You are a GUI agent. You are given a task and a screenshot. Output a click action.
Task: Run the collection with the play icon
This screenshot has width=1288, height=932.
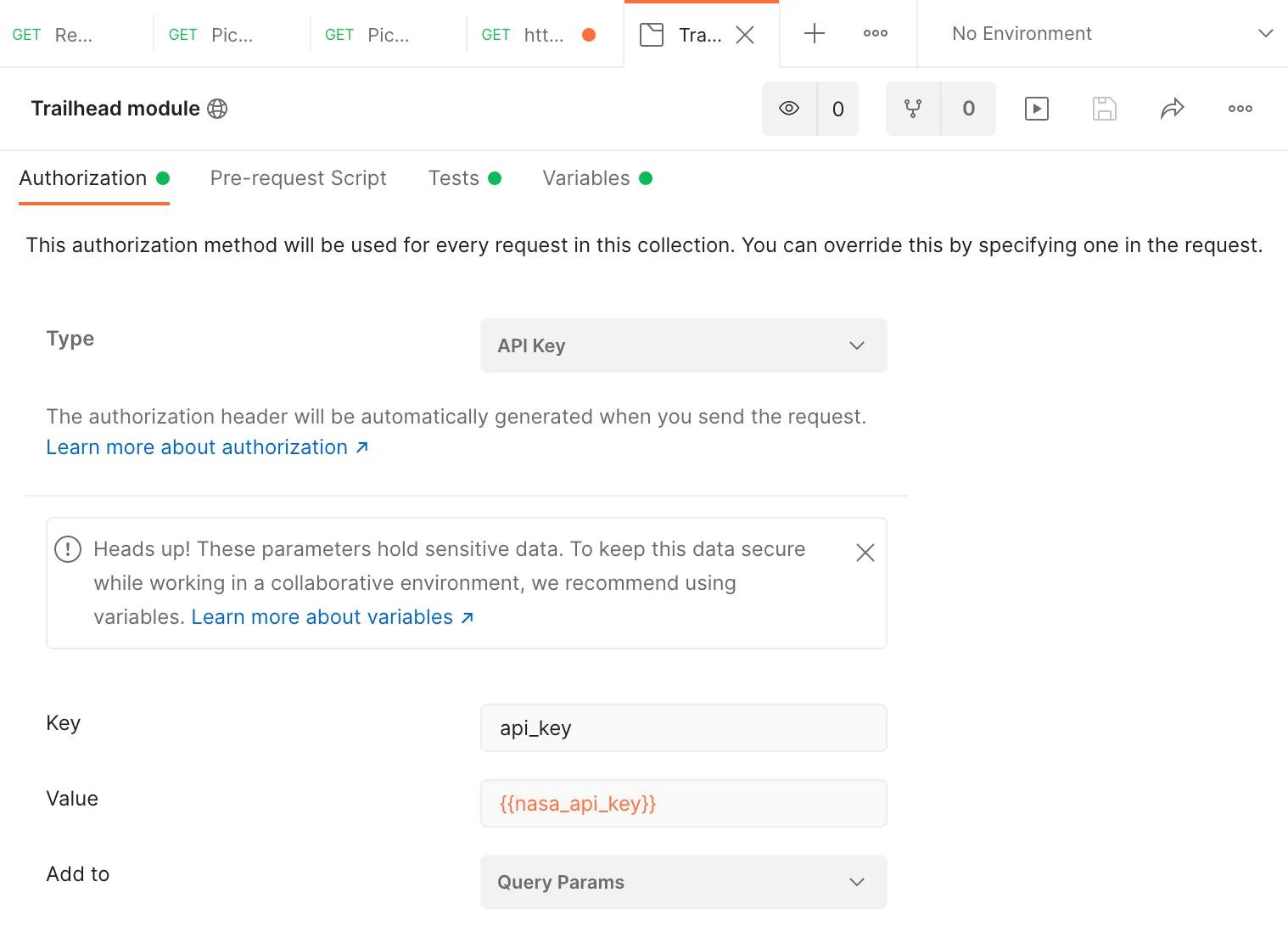coord(1037,109)
